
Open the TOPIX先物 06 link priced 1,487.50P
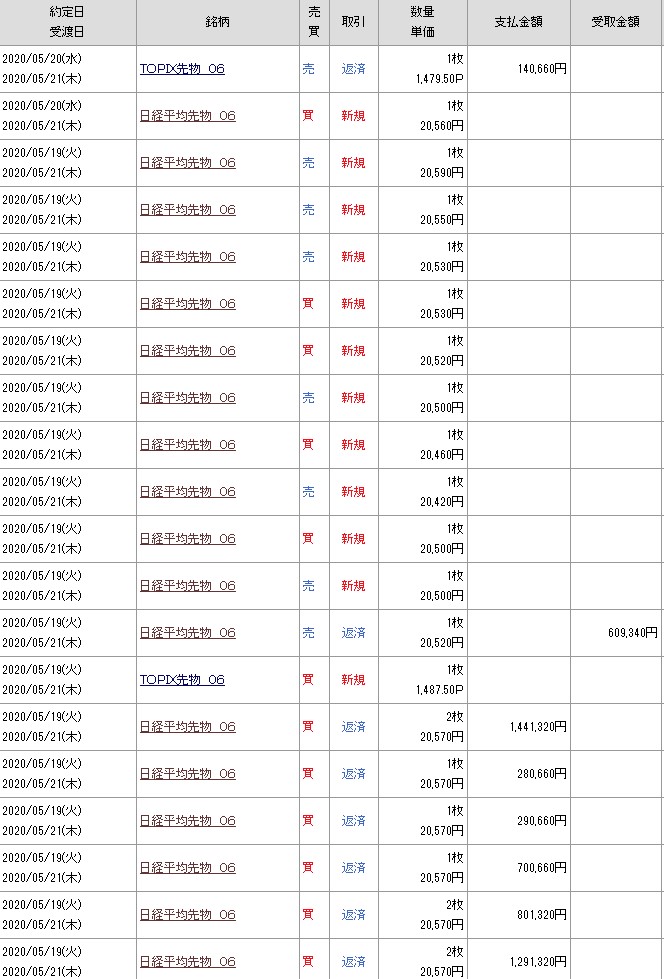(182, 680)
